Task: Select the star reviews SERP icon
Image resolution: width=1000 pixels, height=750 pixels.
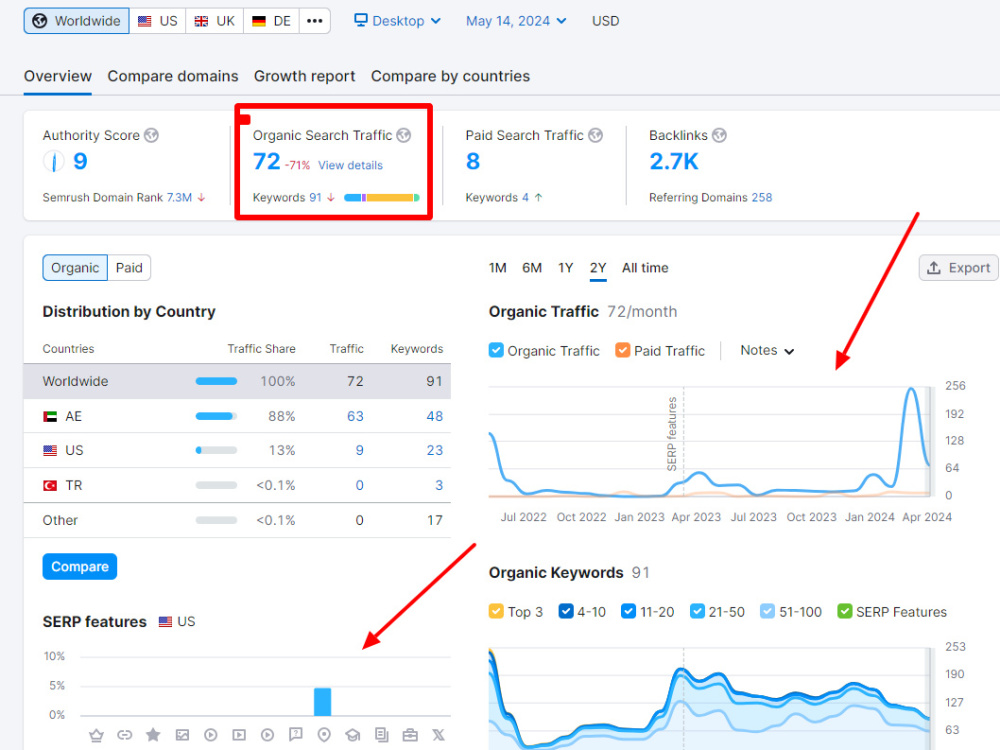Action: 153,735
